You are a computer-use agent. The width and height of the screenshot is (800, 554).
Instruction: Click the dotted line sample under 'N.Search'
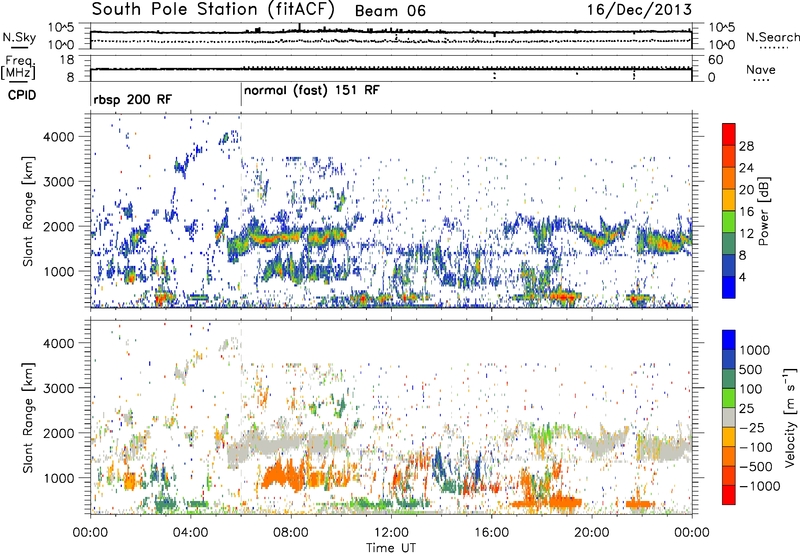774,48
